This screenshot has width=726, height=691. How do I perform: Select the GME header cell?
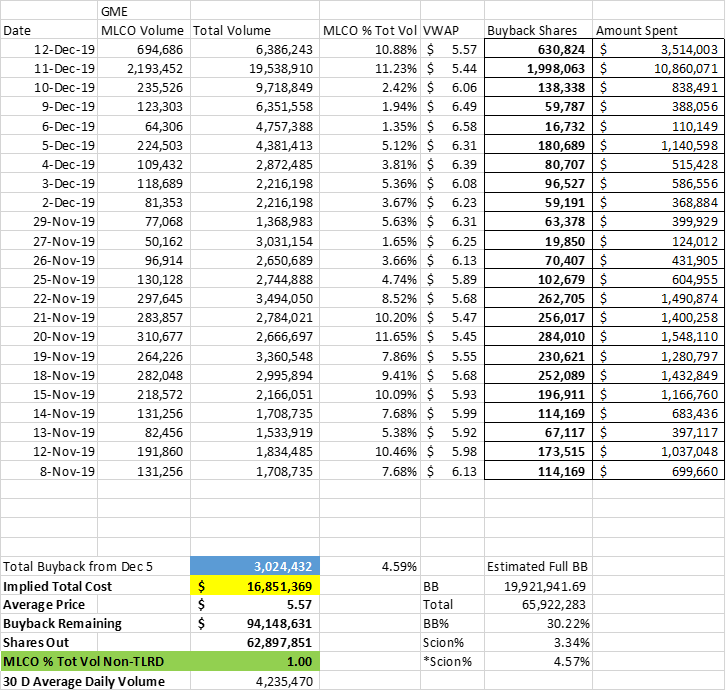[x=115, y=11]
